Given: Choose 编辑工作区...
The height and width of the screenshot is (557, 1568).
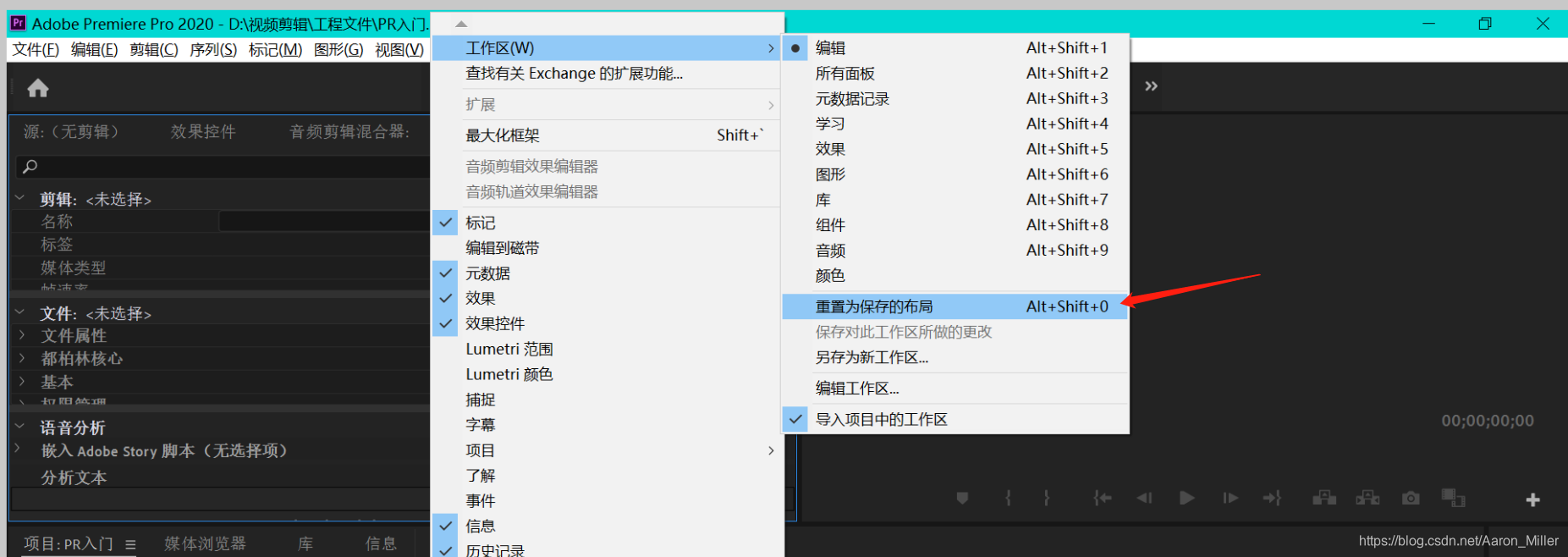Looking at the screenshot, I should (x=956, y=389).
